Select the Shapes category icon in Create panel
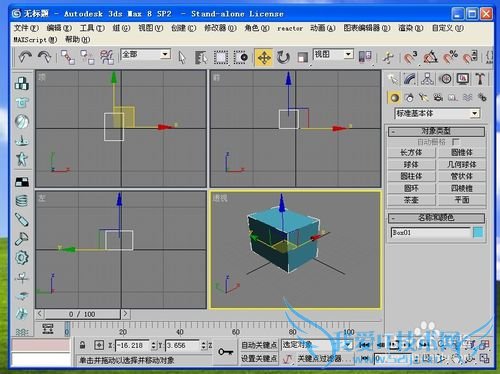 [409, 97]
